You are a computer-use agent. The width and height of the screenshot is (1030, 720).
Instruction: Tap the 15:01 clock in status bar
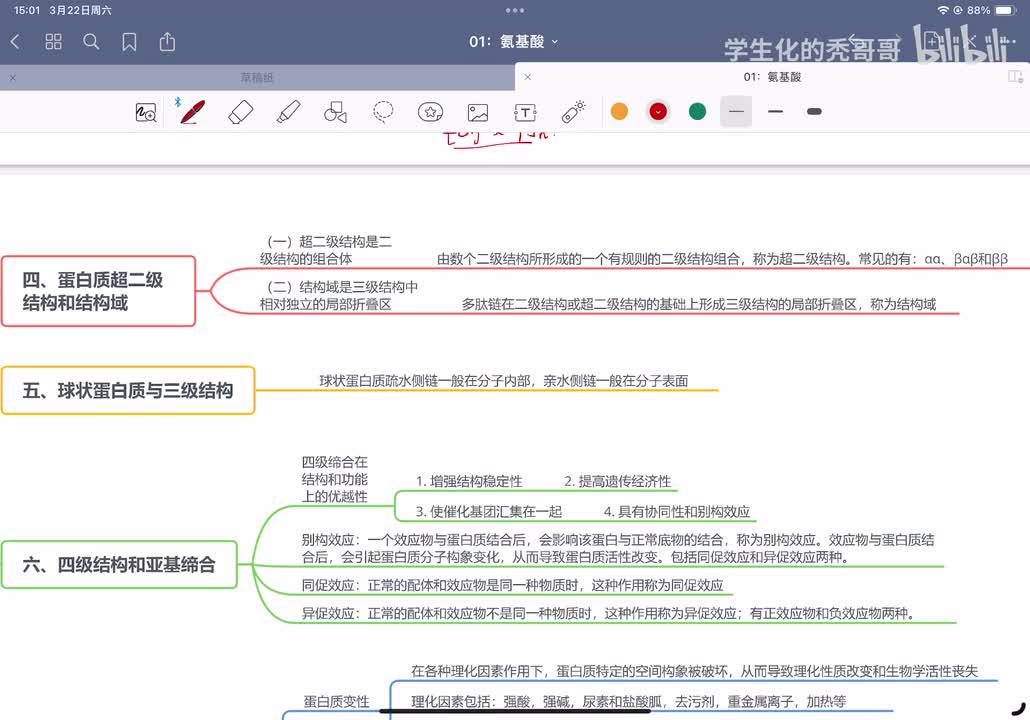tap(27, 10)
